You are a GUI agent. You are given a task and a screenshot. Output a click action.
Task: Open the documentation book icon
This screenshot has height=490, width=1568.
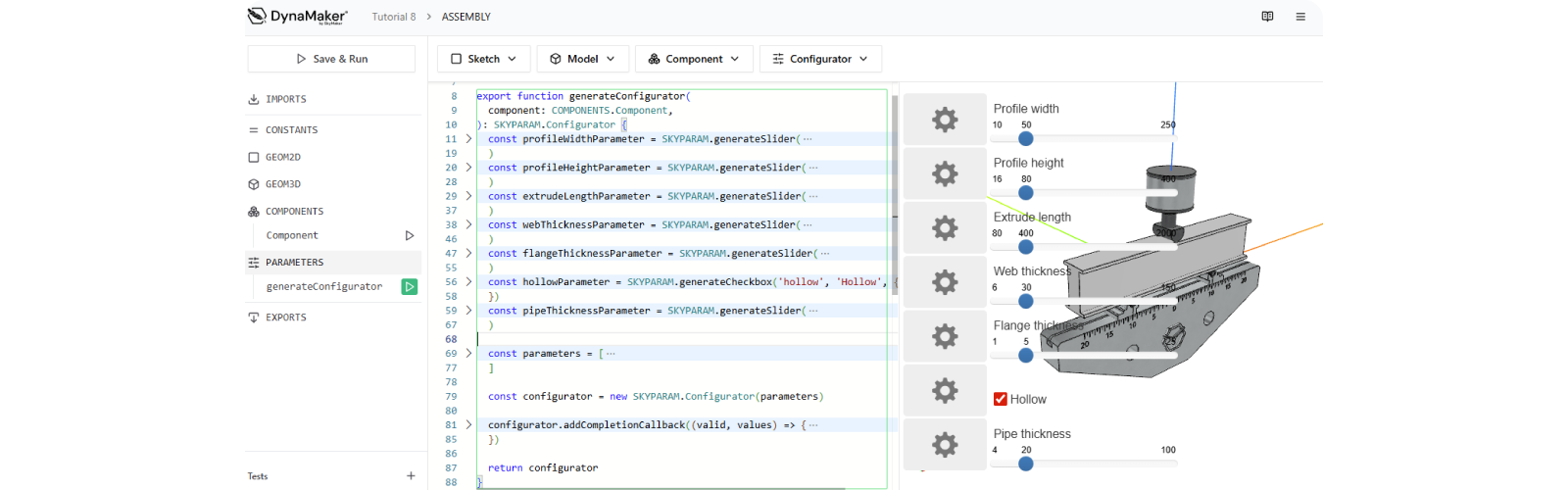[1267, 17]
